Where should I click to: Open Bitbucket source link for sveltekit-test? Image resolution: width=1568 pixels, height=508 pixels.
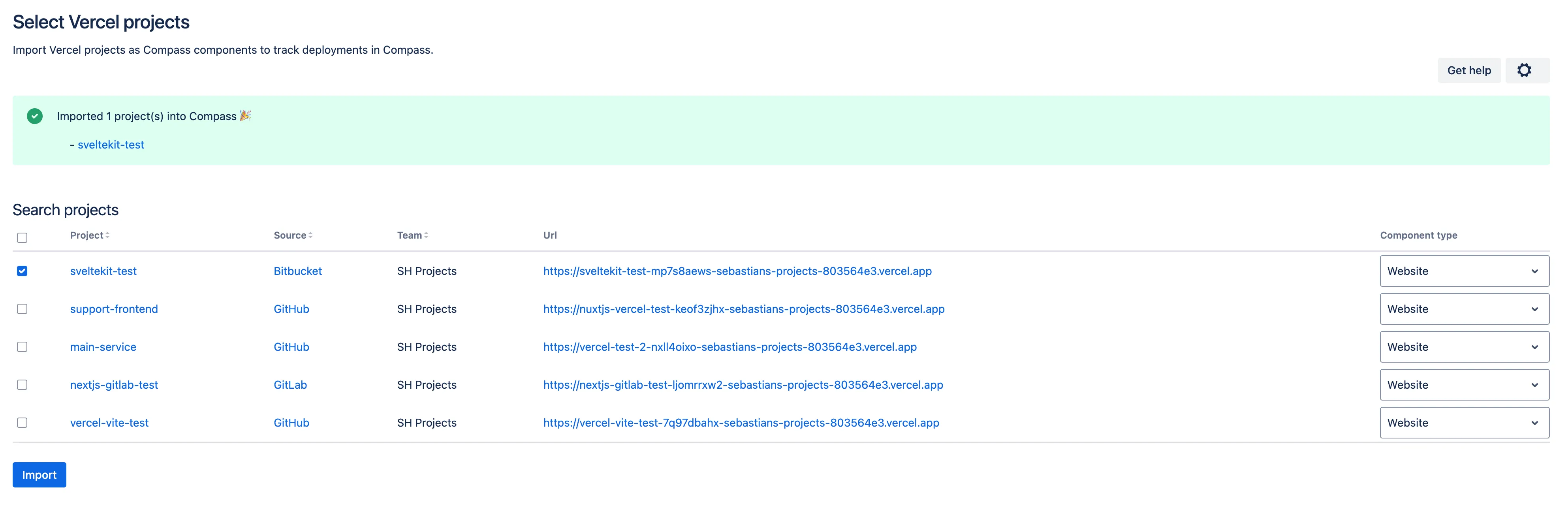[297, 271]
